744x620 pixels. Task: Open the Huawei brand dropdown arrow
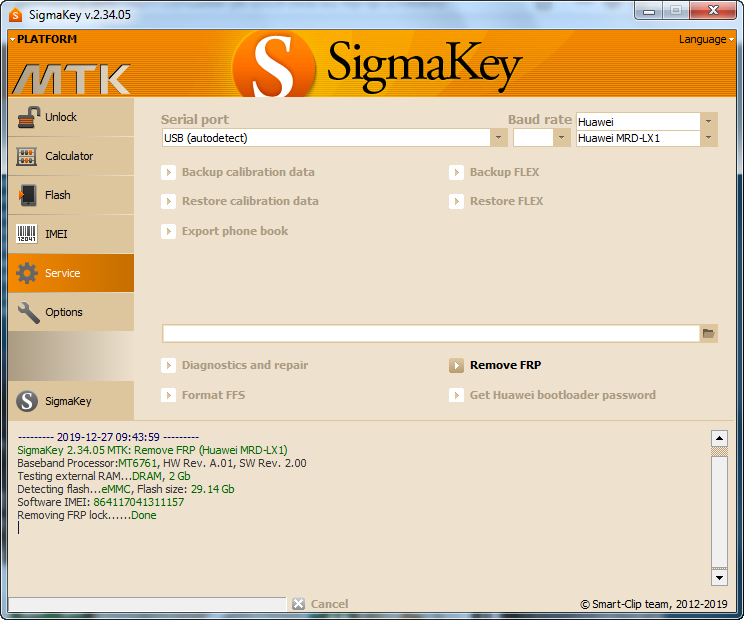[x=708, y=121]
